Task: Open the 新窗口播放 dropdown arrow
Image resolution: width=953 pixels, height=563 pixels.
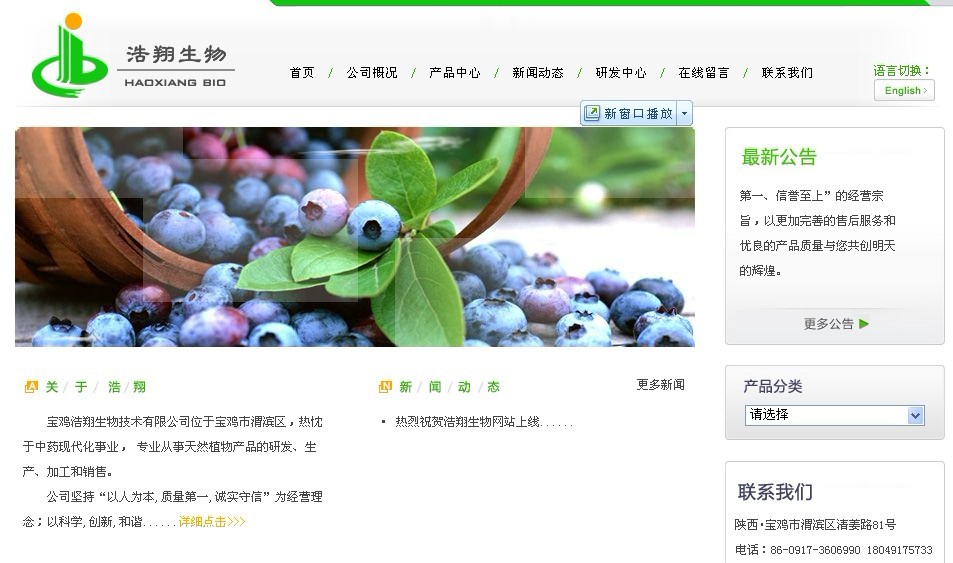Action: (684, 113)
